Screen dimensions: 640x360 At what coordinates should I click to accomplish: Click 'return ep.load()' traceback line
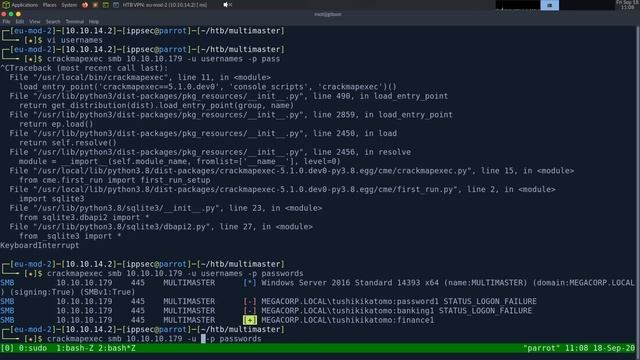coord(56,124)
